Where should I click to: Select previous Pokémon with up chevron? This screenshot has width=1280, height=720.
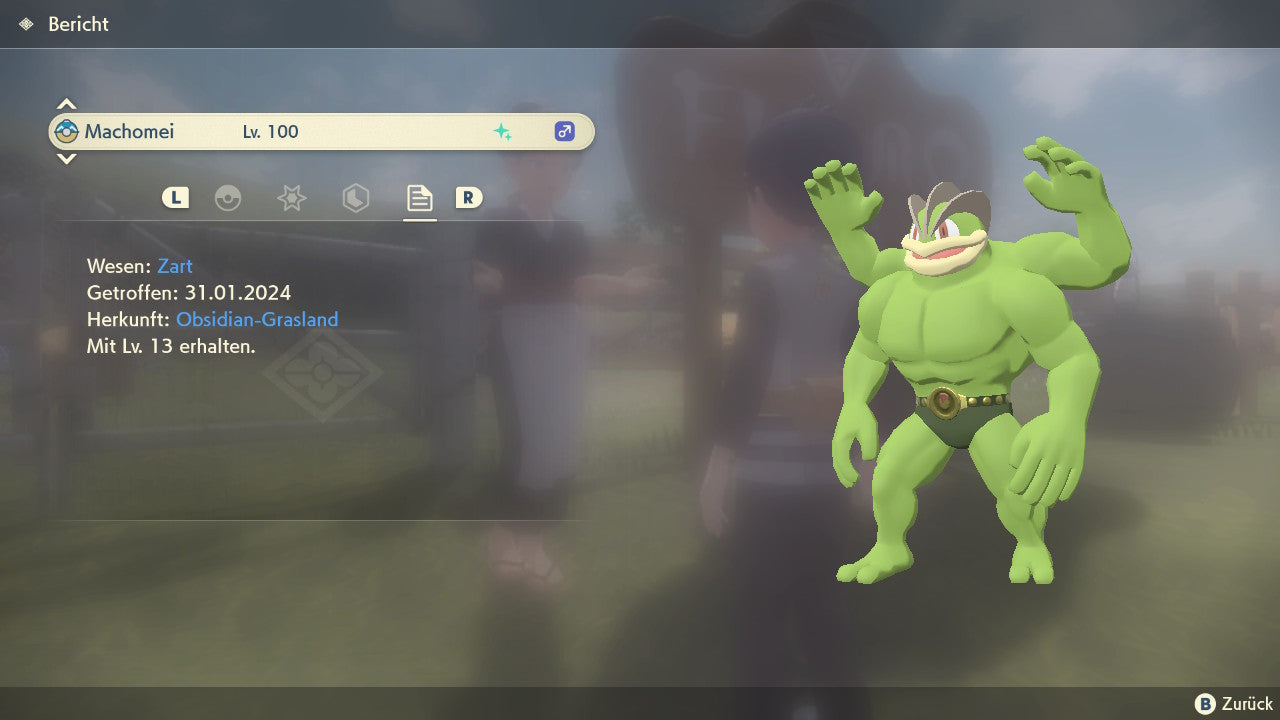pos(66,103)
